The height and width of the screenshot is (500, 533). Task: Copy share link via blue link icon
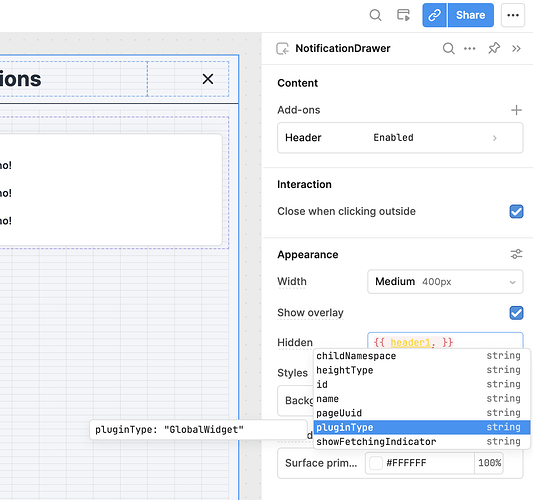pos(434,15)
